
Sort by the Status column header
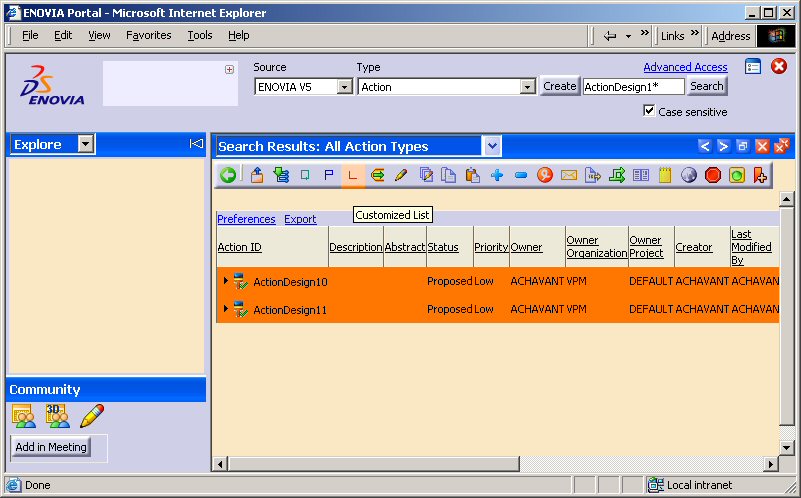tap(443, 247)
